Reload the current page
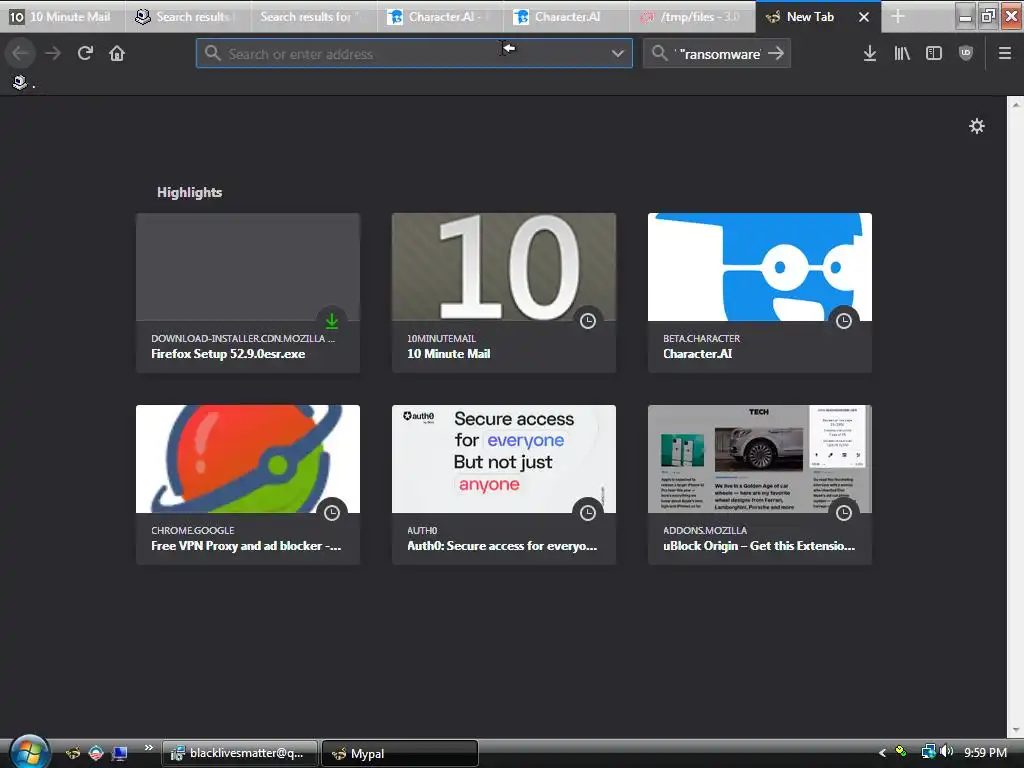Image resolution: width=1024 pixels, height=768 pixels. click(x=85, y=53)
